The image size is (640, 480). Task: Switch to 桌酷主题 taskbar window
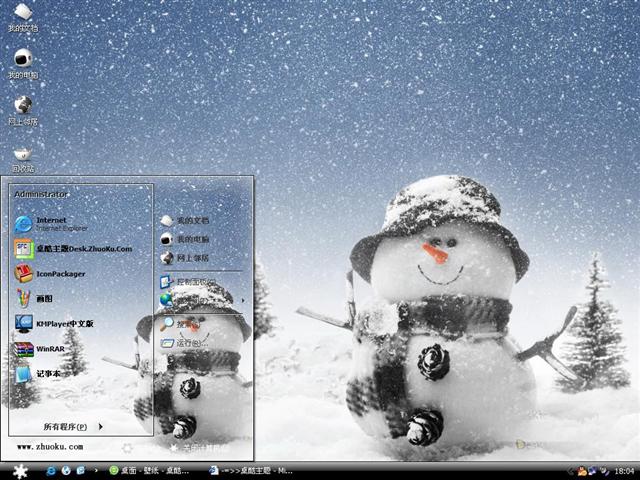coord(251,471)
